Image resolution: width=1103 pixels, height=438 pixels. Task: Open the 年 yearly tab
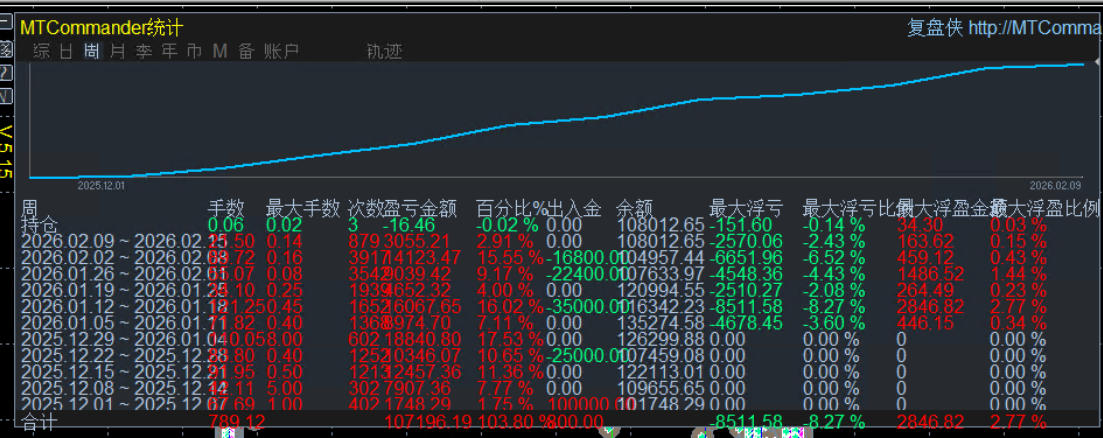tap(170, 51)
